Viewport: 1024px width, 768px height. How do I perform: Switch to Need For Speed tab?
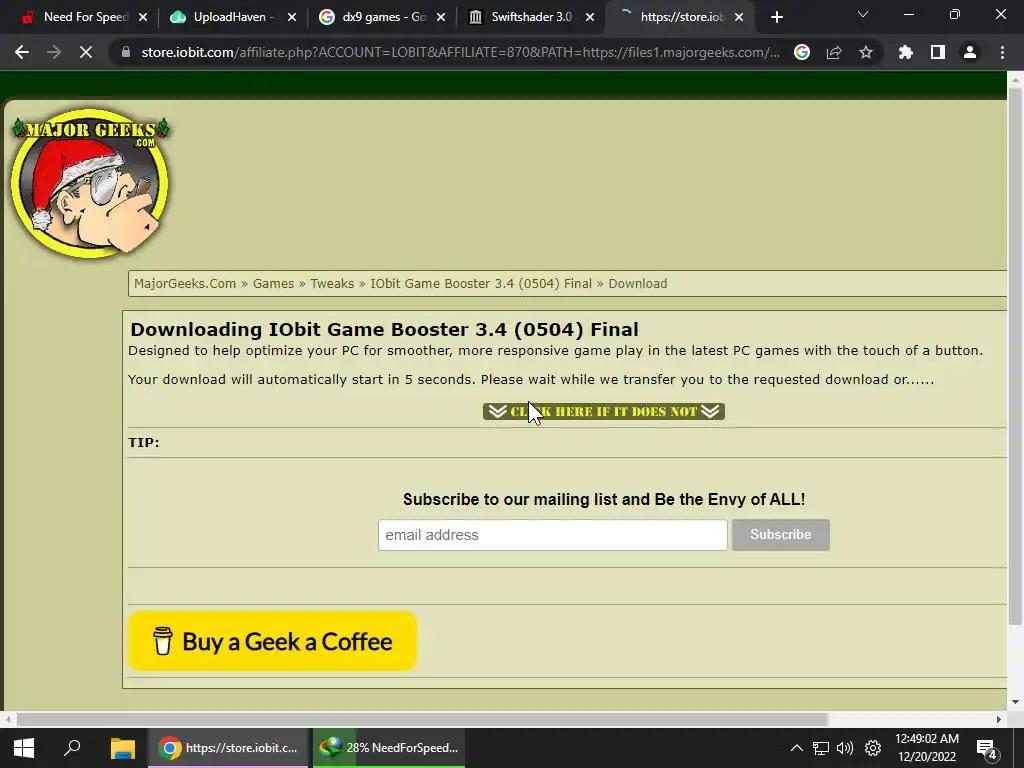click(86, 17)
